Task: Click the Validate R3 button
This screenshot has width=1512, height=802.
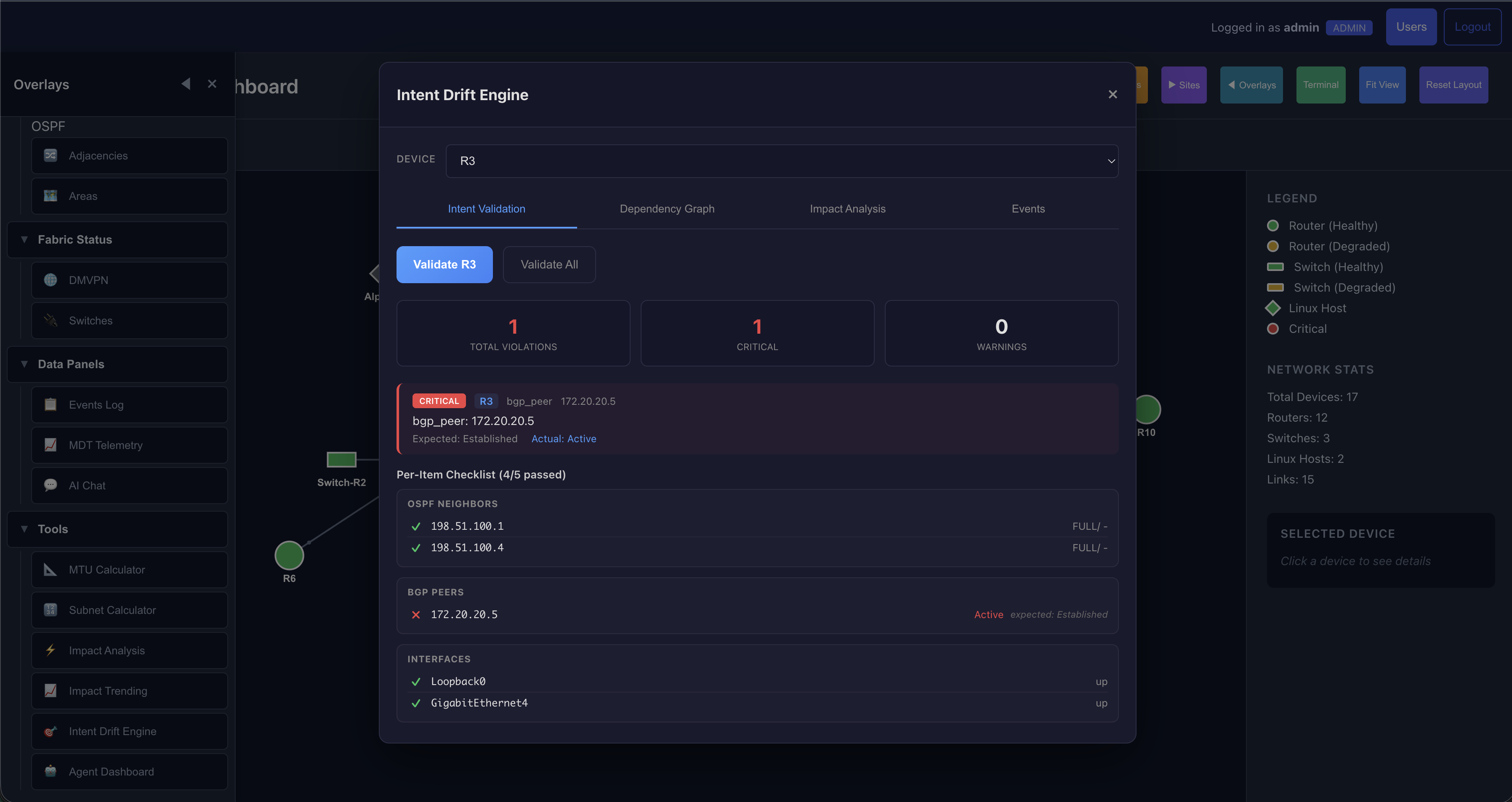Action: pyautogui.click(x=445, y=265)
